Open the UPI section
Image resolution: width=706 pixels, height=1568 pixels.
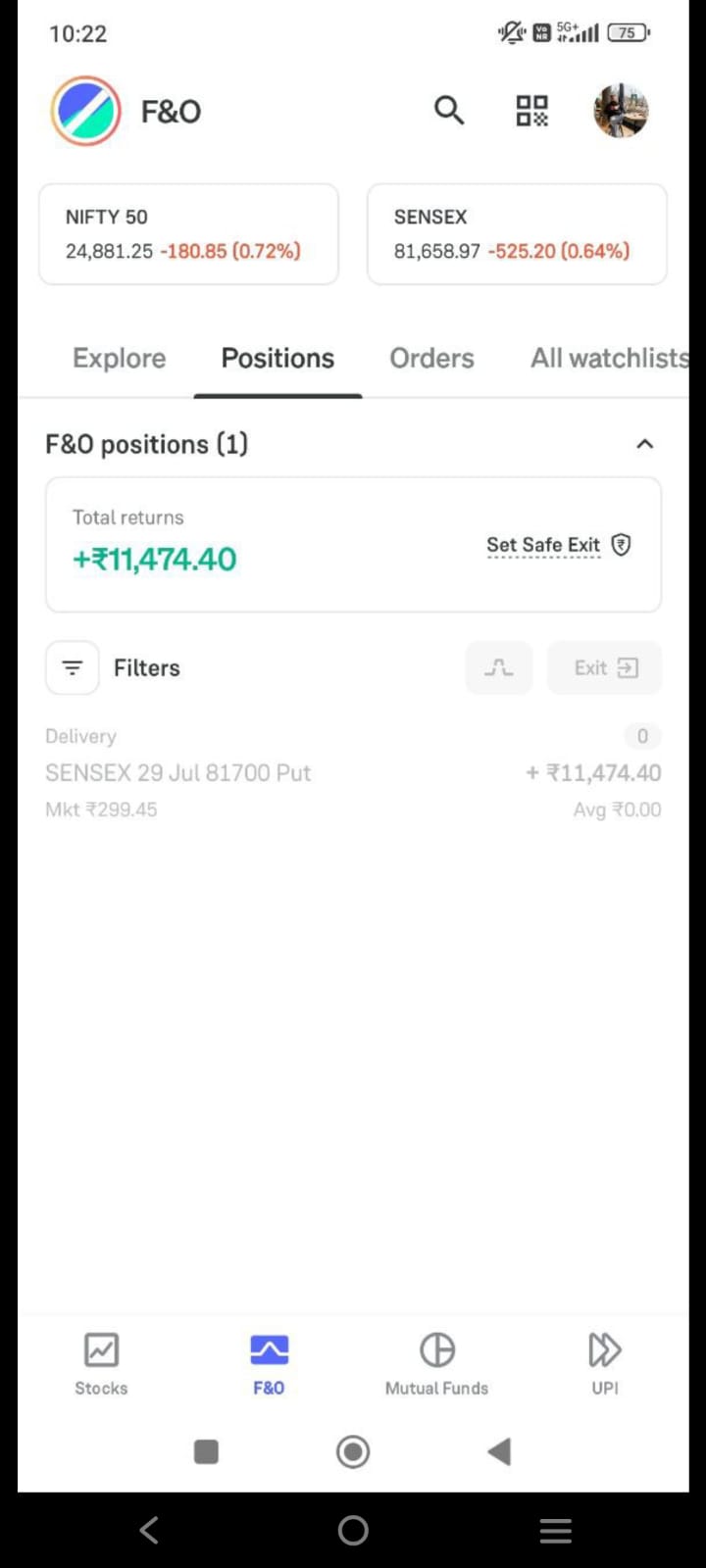pos(605,1362)
